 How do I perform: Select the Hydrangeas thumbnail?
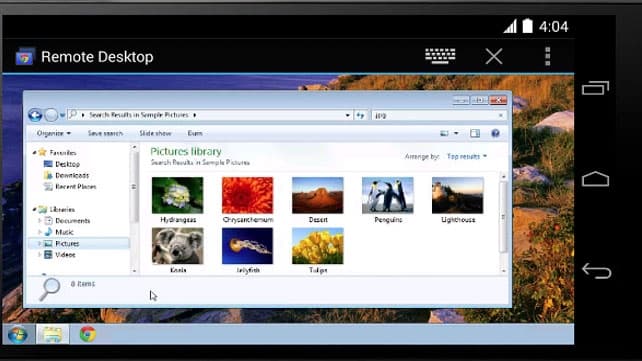click(177, 195)
